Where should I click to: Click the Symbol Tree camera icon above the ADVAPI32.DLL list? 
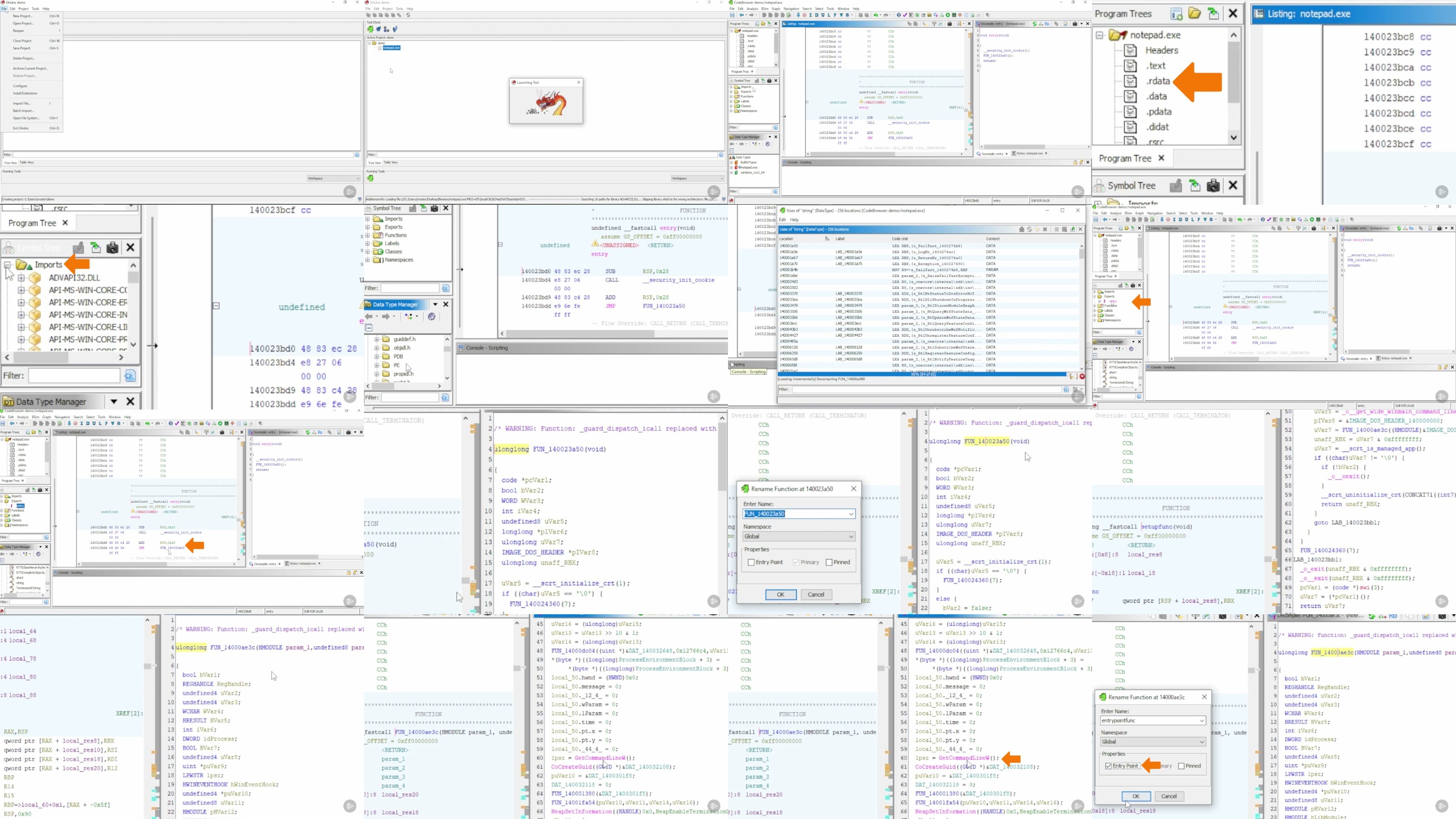click(112, 248)
